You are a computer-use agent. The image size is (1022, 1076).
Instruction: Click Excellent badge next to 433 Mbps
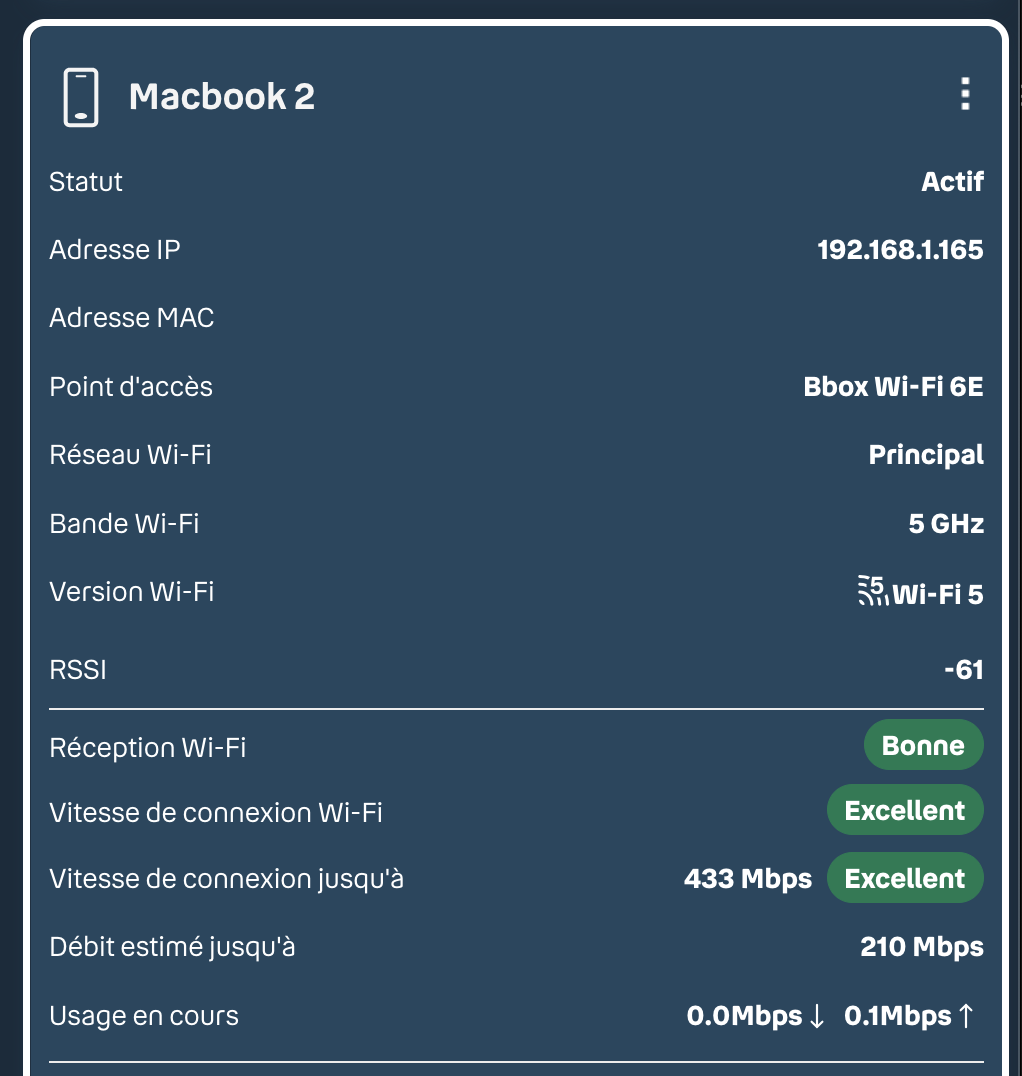(x=905, y=878)
